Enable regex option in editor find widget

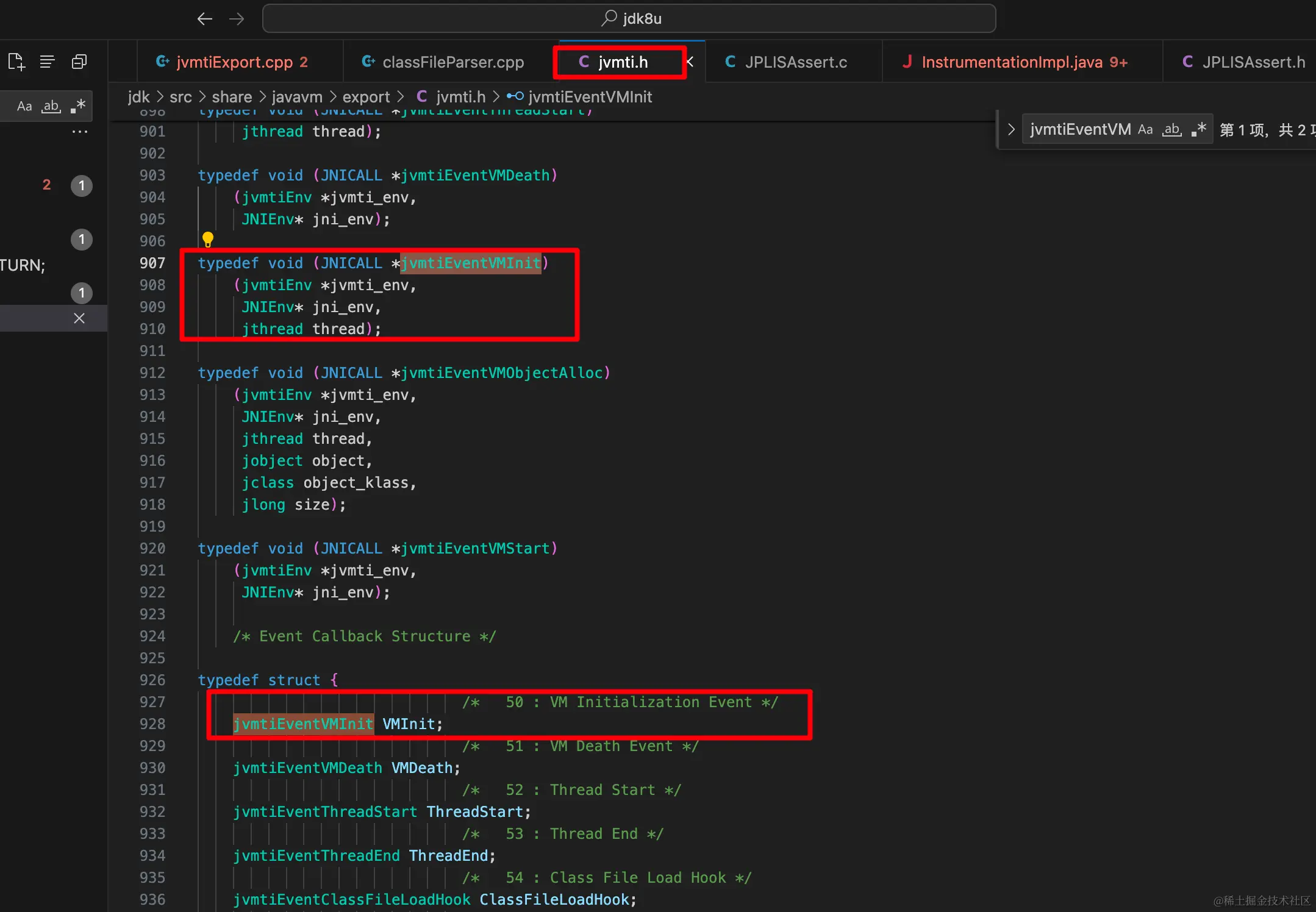(x=1199, y=129)
